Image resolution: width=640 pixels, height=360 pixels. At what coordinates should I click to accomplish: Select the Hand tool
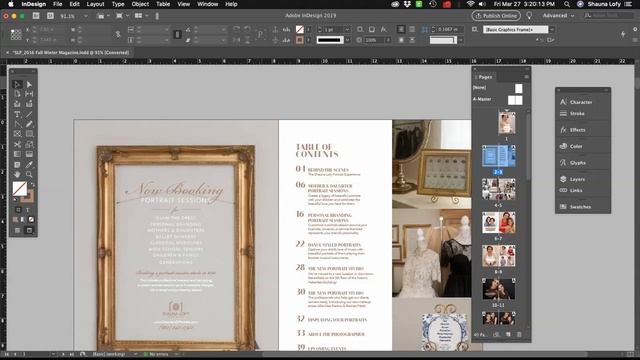18,174
